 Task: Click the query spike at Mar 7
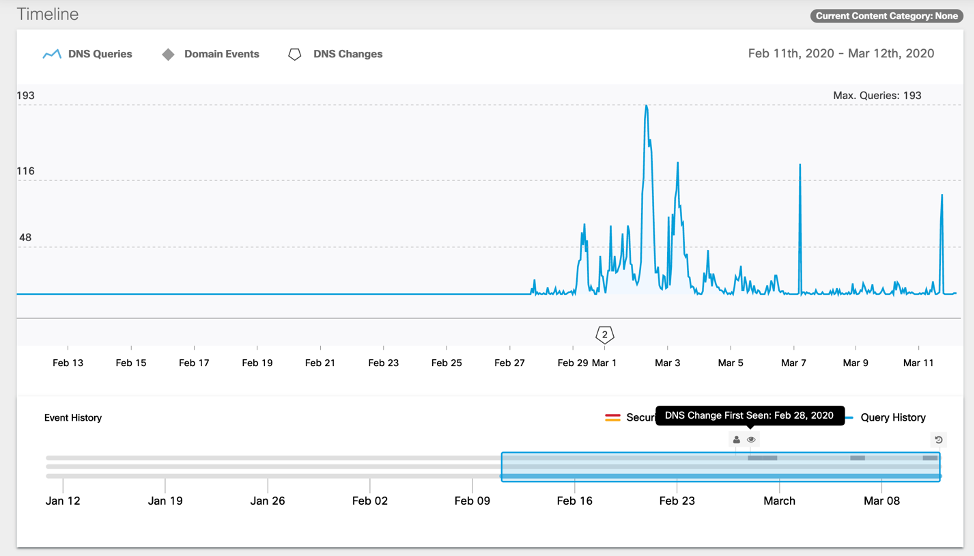pos(800,165)
